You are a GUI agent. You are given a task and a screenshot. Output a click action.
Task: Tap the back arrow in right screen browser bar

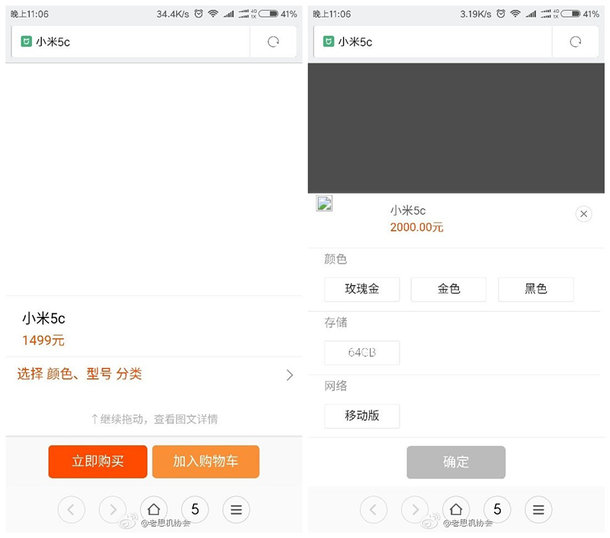pyautogui.click(x=373, y=509)
